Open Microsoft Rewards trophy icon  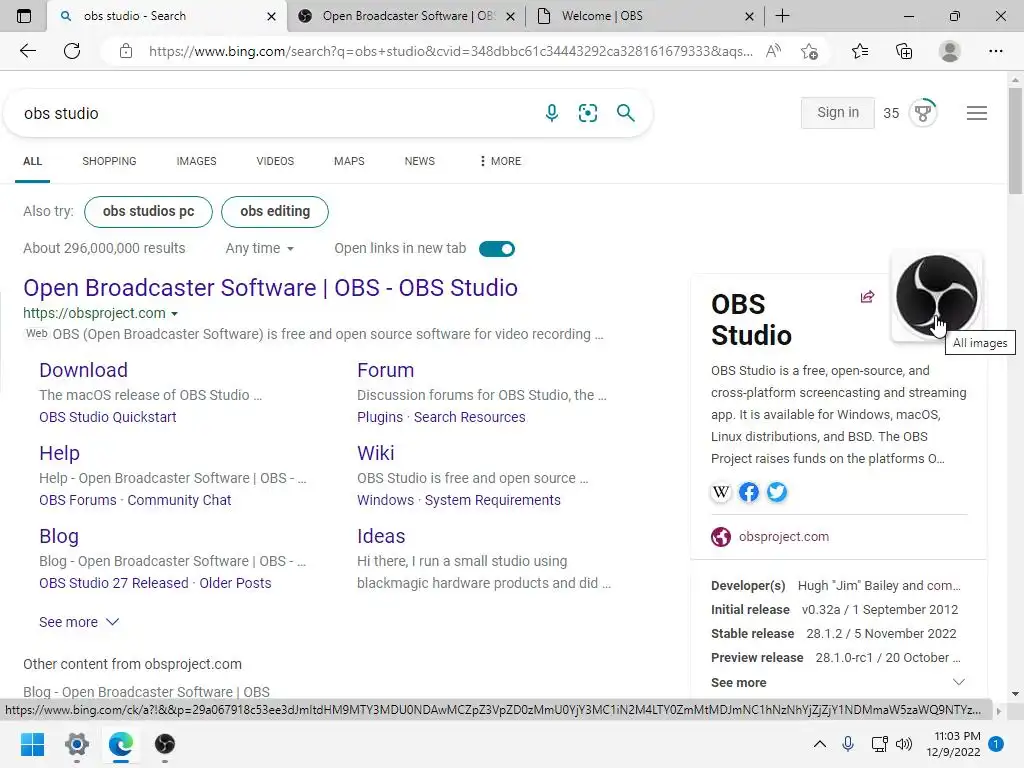[x=923, y=113]
